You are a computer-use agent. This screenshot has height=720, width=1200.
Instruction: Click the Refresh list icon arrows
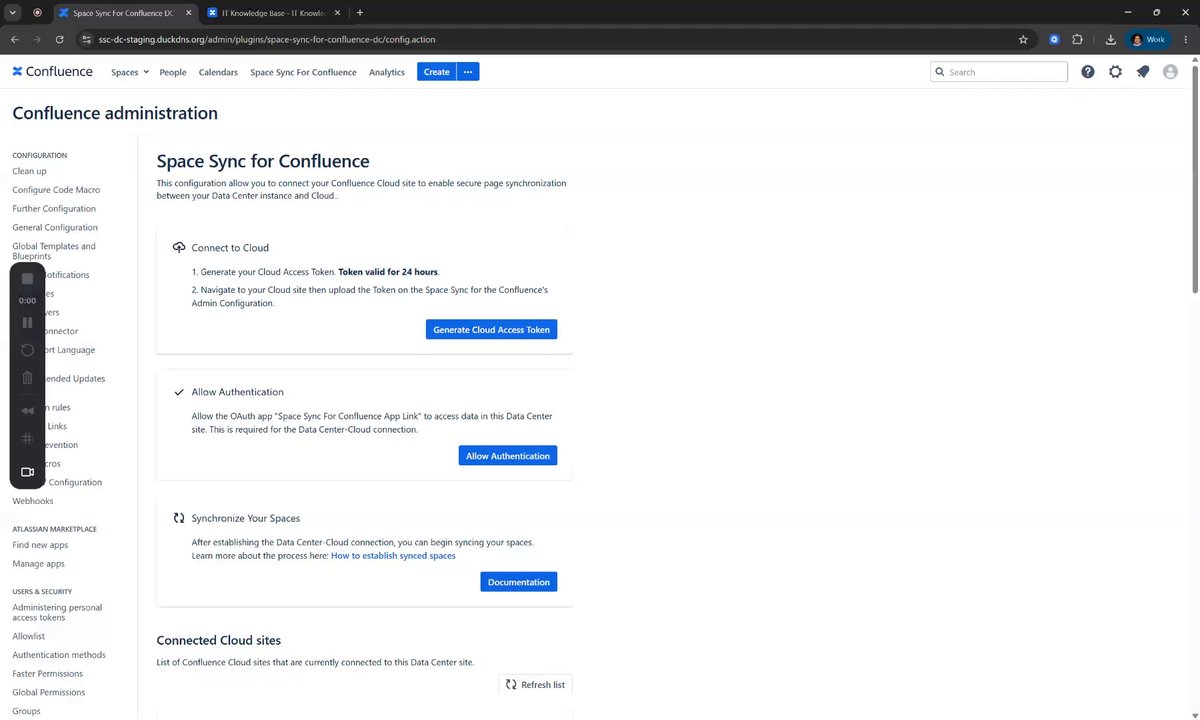click(511, 685)
